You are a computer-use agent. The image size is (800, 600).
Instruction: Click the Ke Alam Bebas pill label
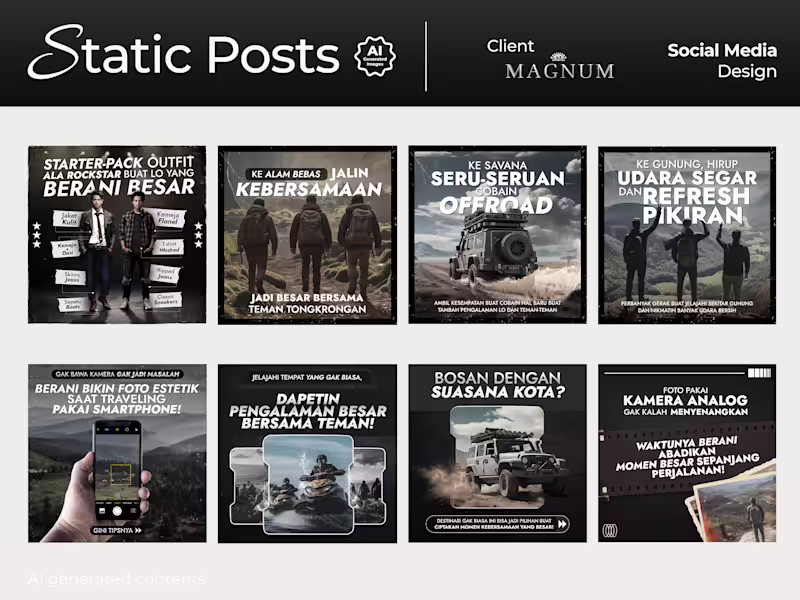286,174
